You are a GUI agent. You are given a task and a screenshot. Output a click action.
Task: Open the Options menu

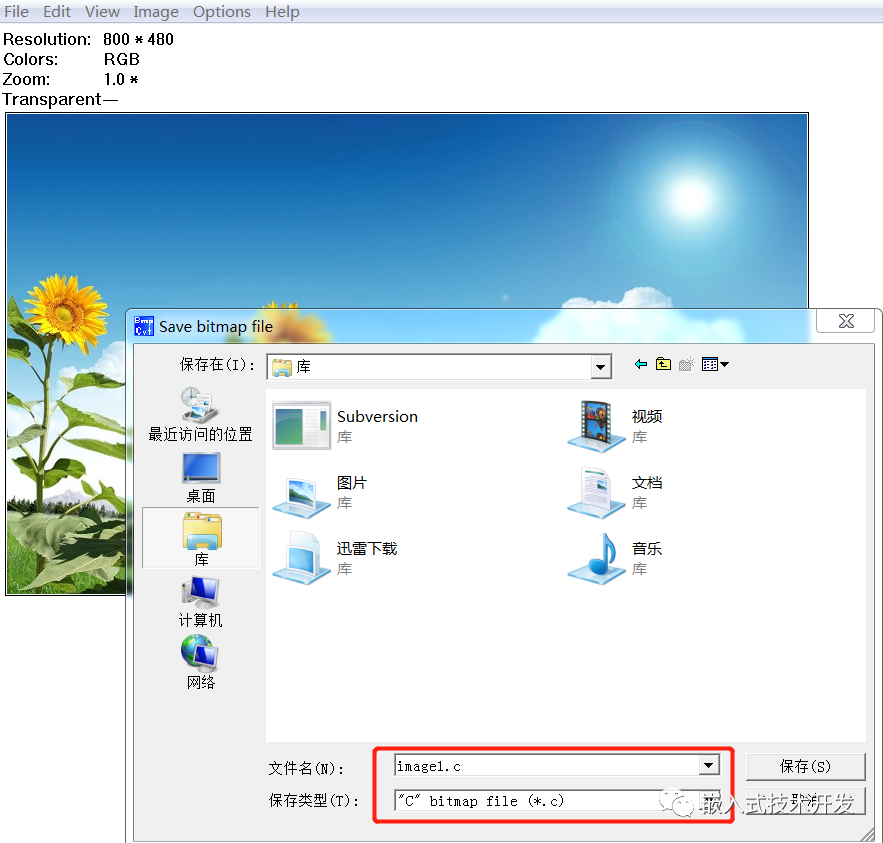[x=221, y=11]
